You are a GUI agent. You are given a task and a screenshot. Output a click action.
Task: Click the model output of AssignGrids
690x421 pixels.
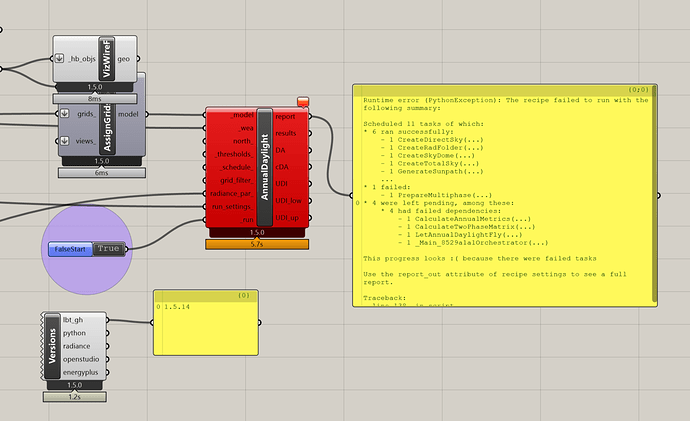[x=128, y=114]
